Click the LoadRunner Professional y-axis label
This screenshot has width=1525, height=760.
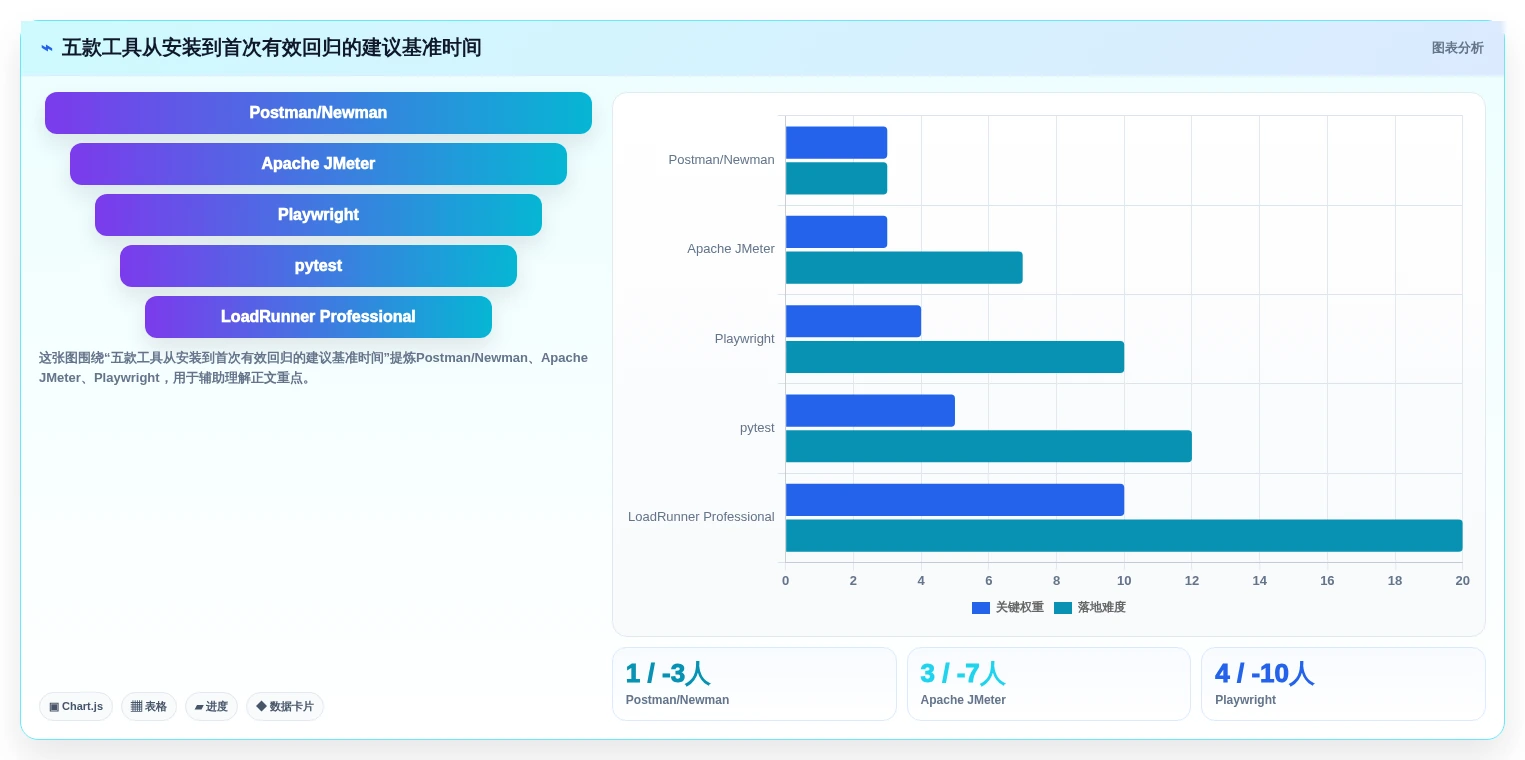point(701,517)
